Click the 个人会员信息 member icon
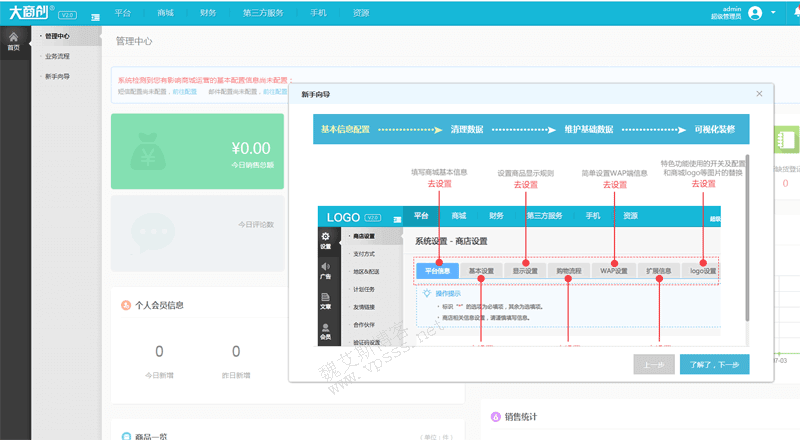 tap(124, 305)
